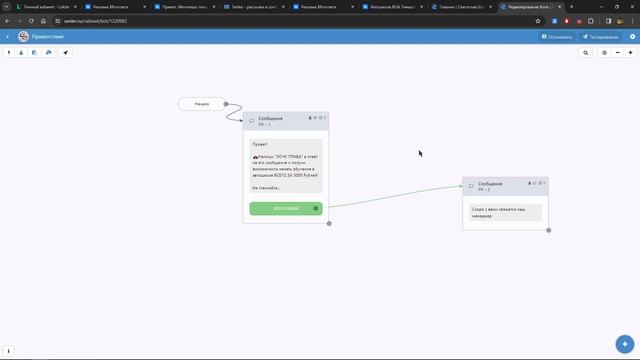Click the bottom output dot of message block 1
This screenshot has width=640, height=360.
(x=329, y=224)
